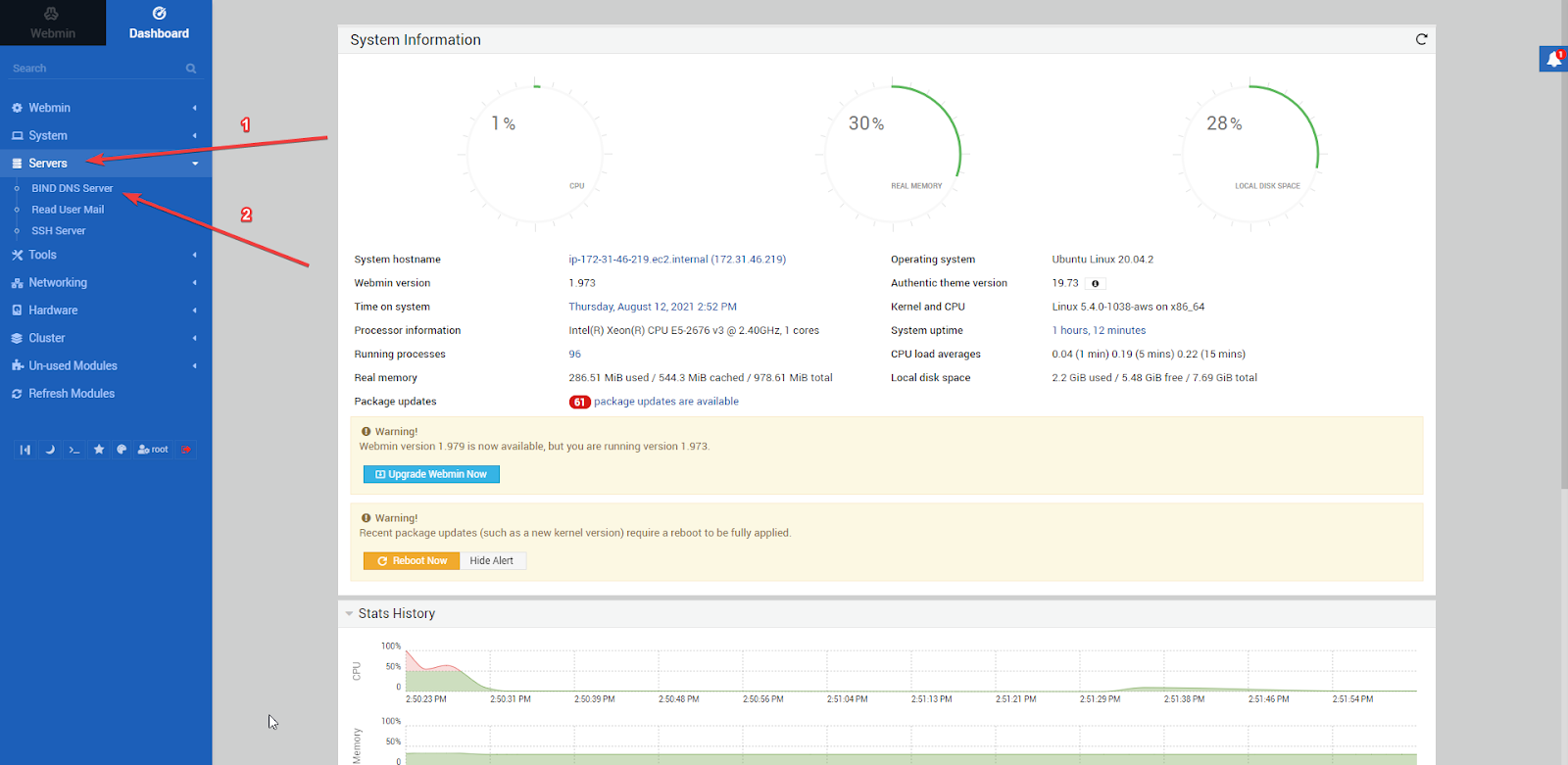Open the notifications bell icon
1568x765 pixels.
pos(1554,59)
